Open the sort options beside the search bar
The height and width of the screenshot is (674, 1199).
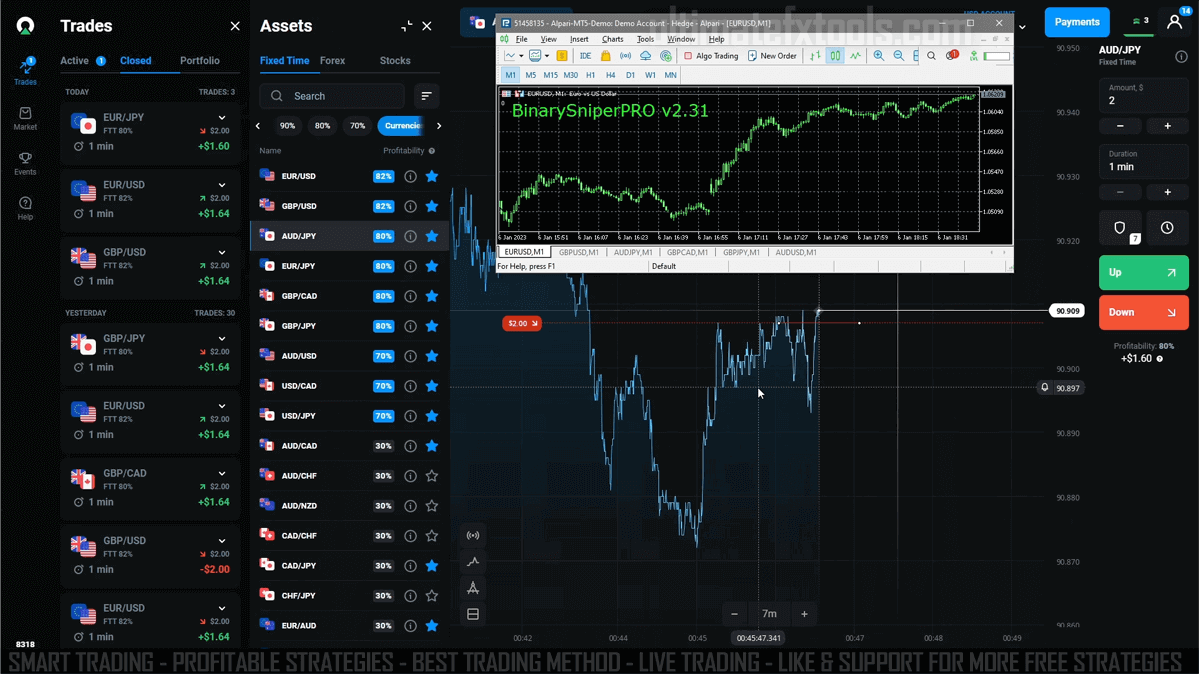426,95
